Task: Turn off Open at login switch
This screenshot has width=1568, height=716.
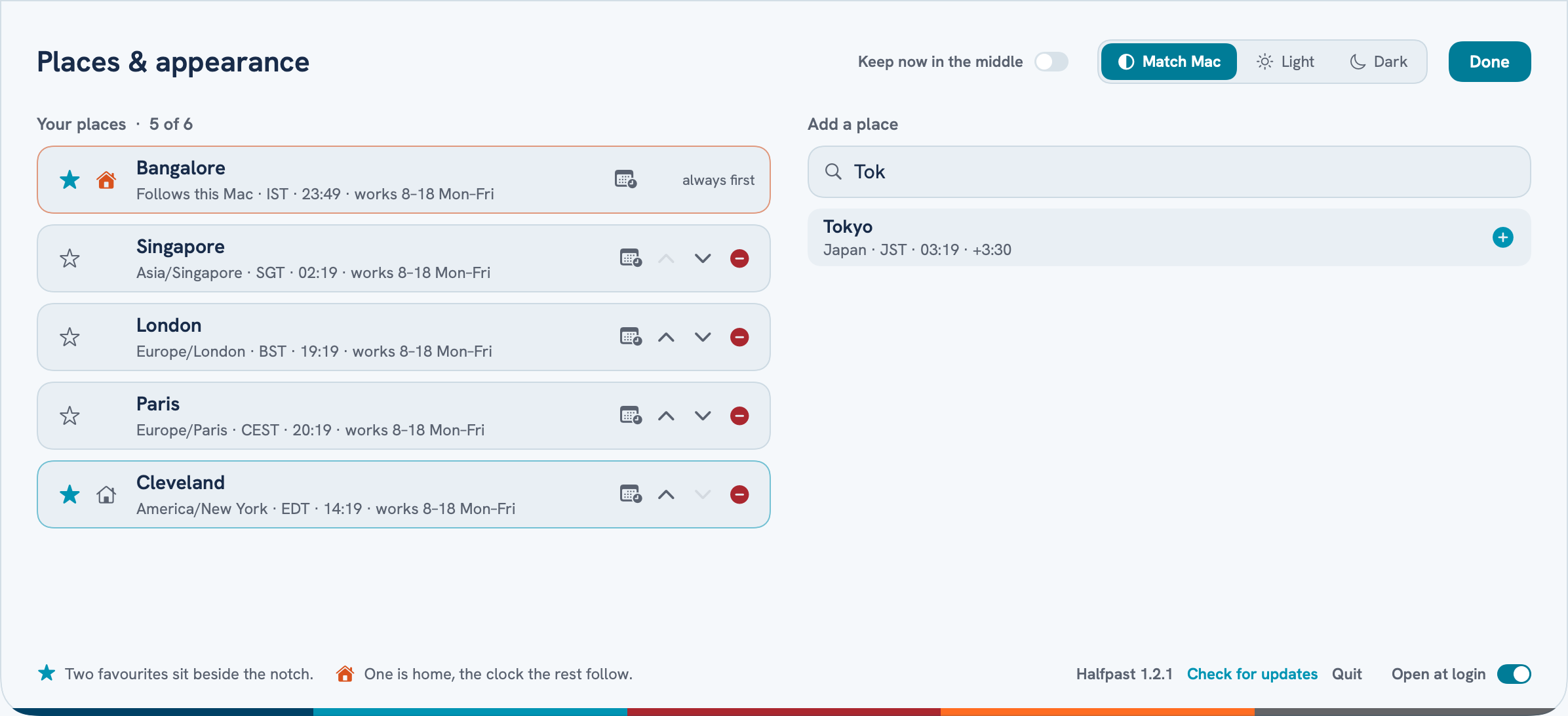Action: click(x=1514, y=674)
